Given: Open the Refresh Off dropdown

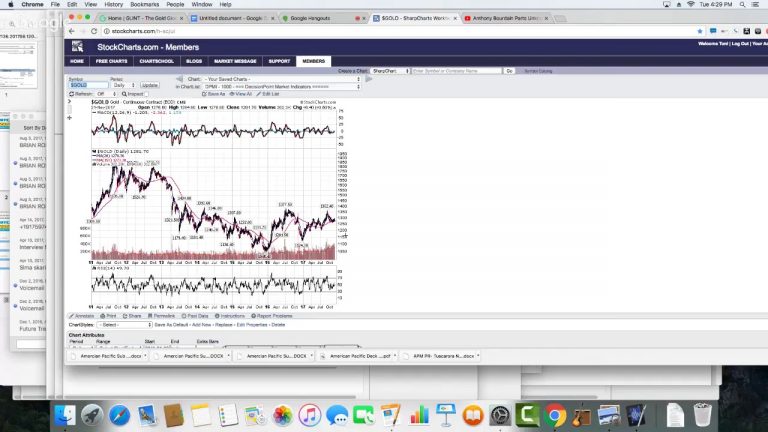Looking at the screenshot, I should point(106,94).
